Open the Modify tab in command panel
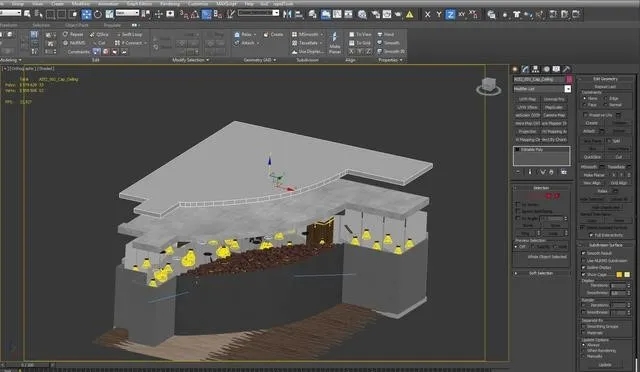 525,69
